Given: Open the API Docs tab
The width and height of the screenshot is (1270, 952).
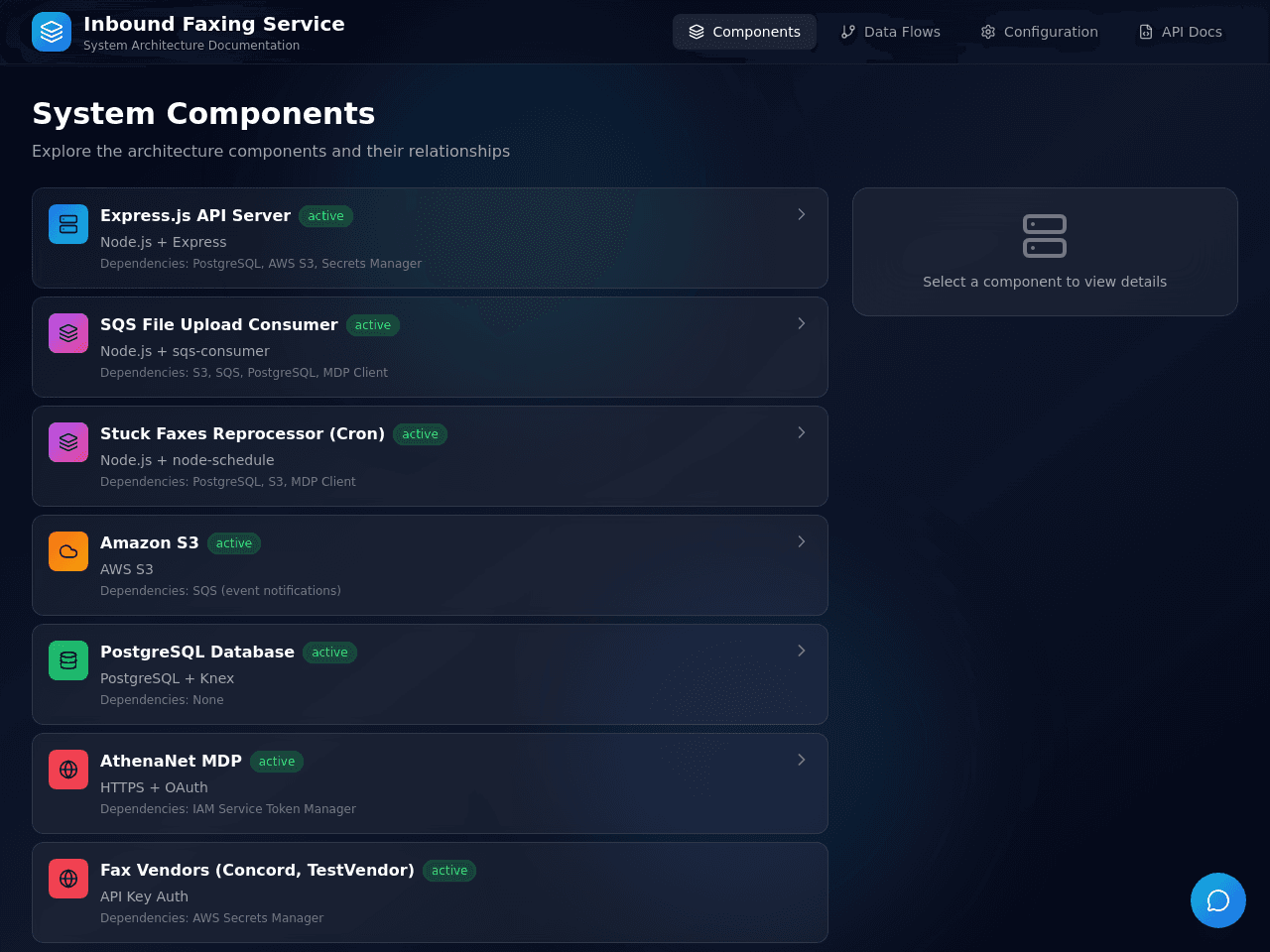Looking at the screenshot, I should 1180,32.
